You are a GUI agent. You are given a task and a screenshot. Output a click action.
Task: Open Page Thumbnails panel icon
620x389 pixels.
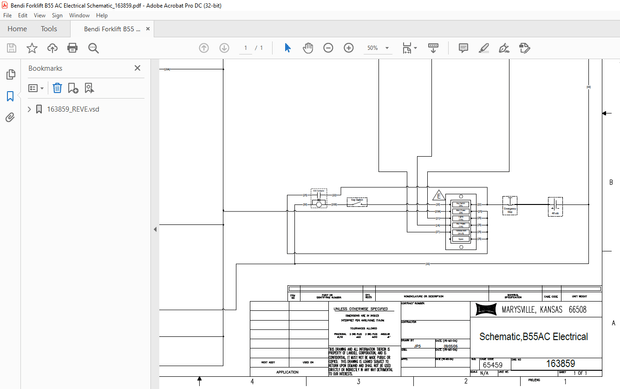tap(11, 75)
